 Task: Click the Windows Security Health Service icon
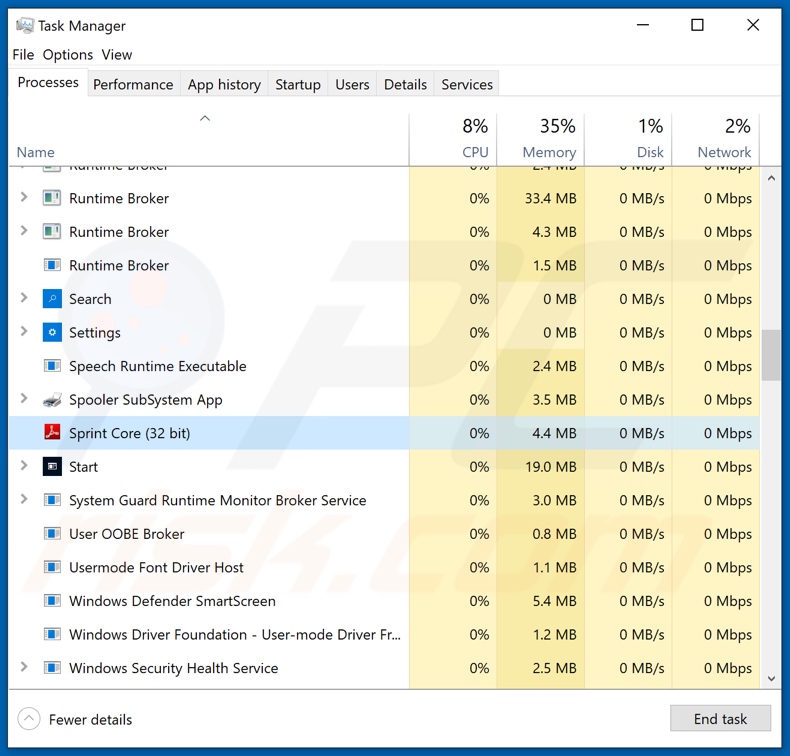[52, 668]
